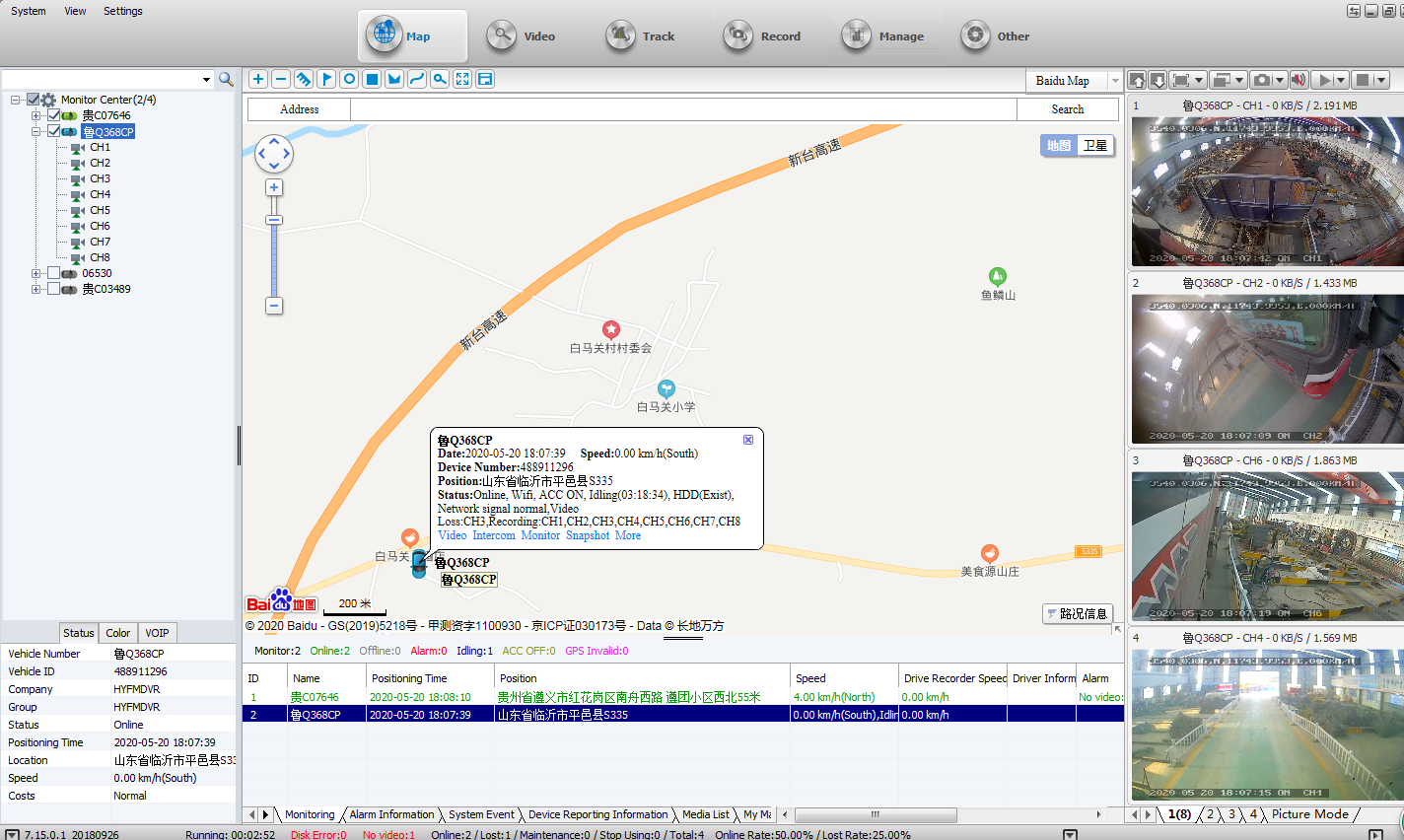Click the camera snapshot icon in video toolbar

click(x=1262, y=80)
